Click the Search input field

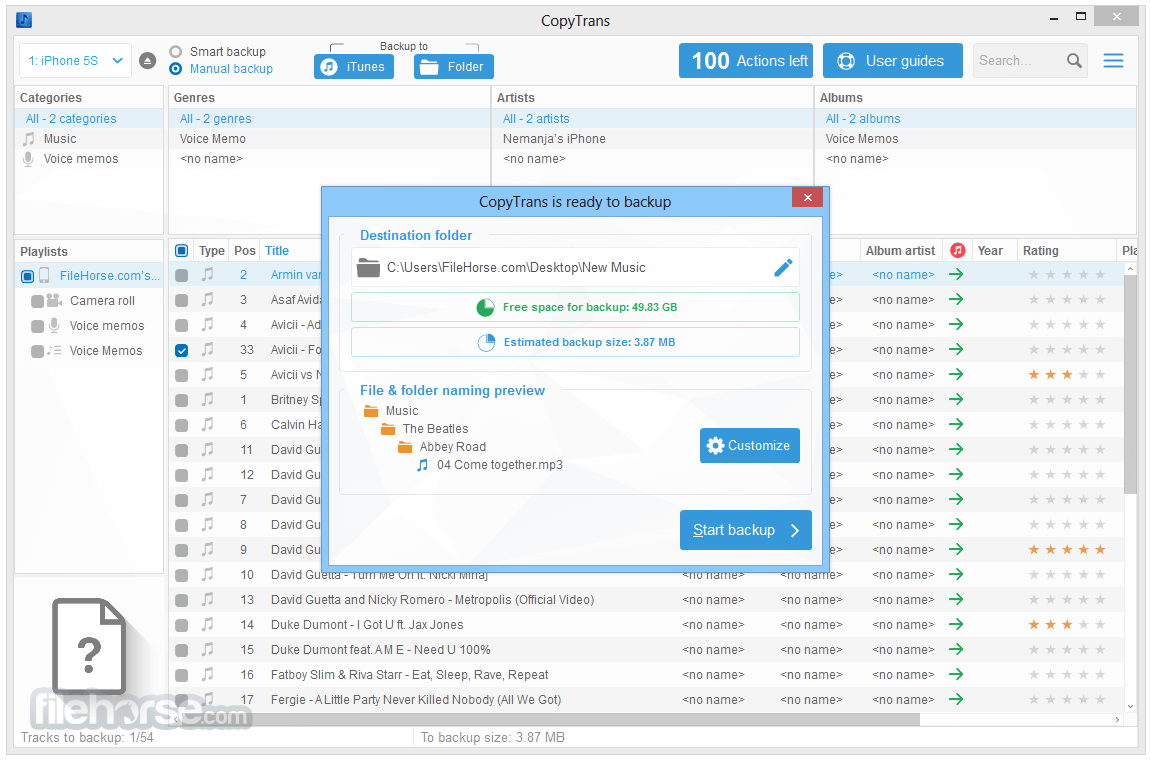tap(1019, 61)
